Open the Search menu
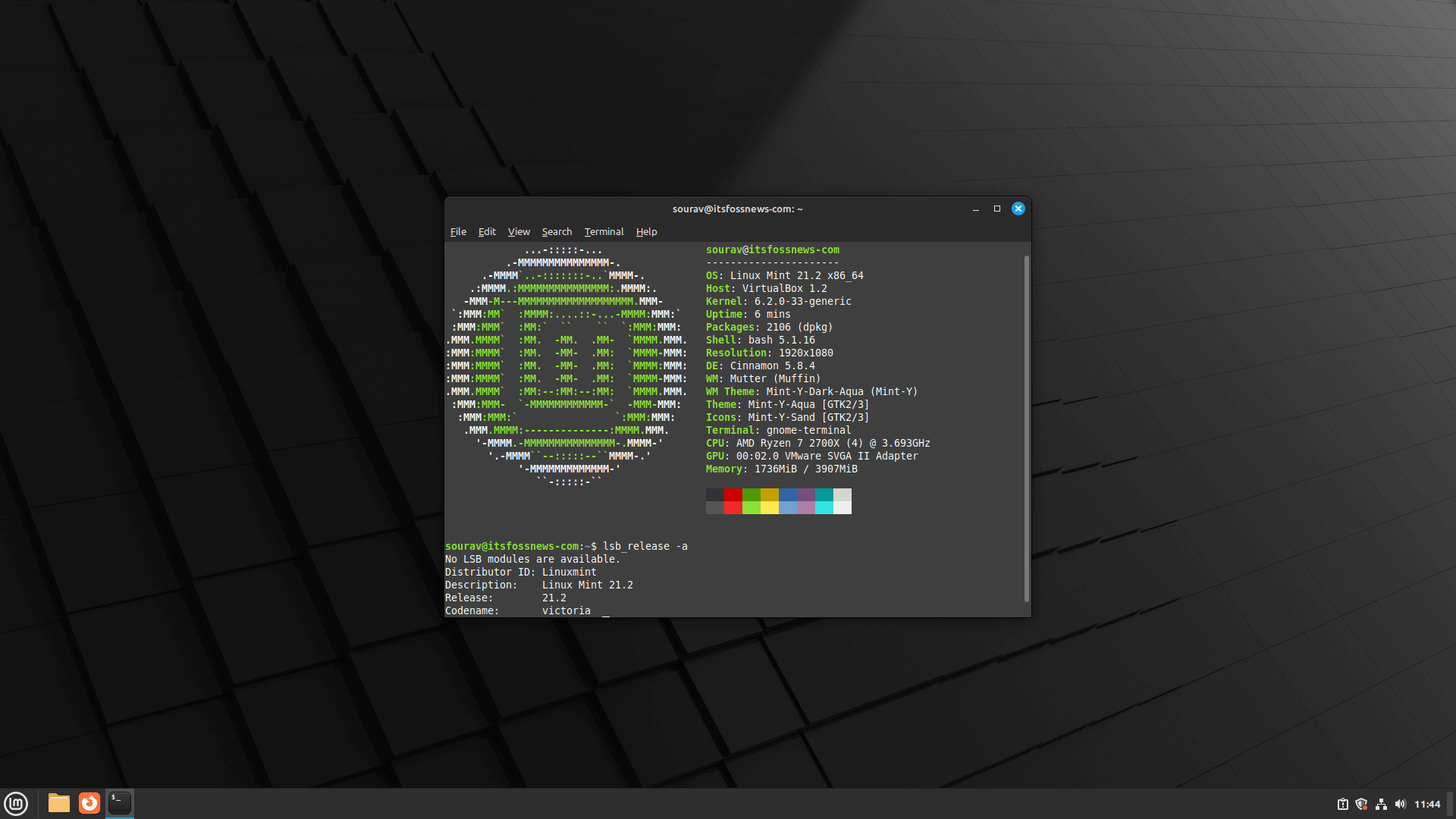The image size is (1456, 819). pos(557,231)
